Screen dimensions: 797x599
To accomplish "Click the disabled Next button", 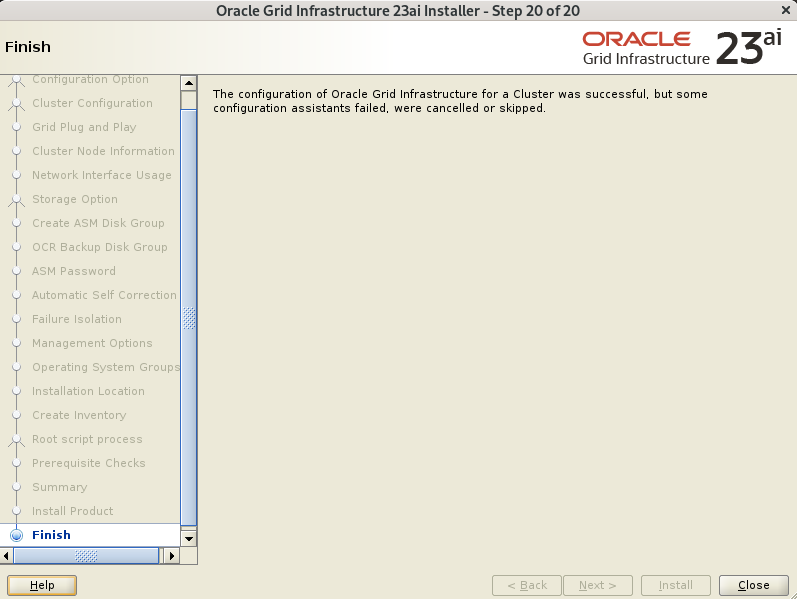I will 598,585.
